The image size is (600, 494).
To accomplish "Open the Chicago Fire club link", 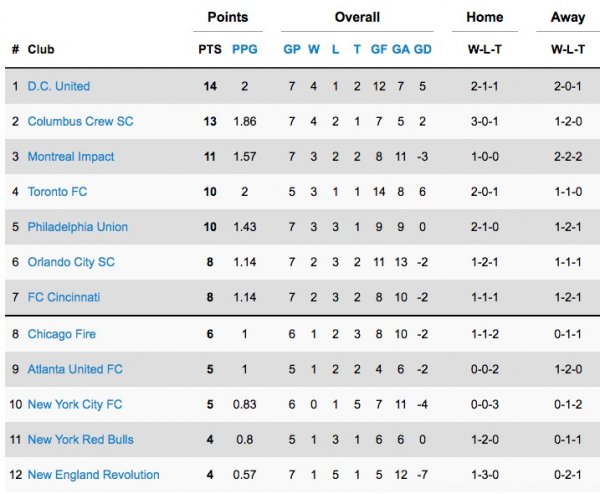I will (x=62, y=334).
